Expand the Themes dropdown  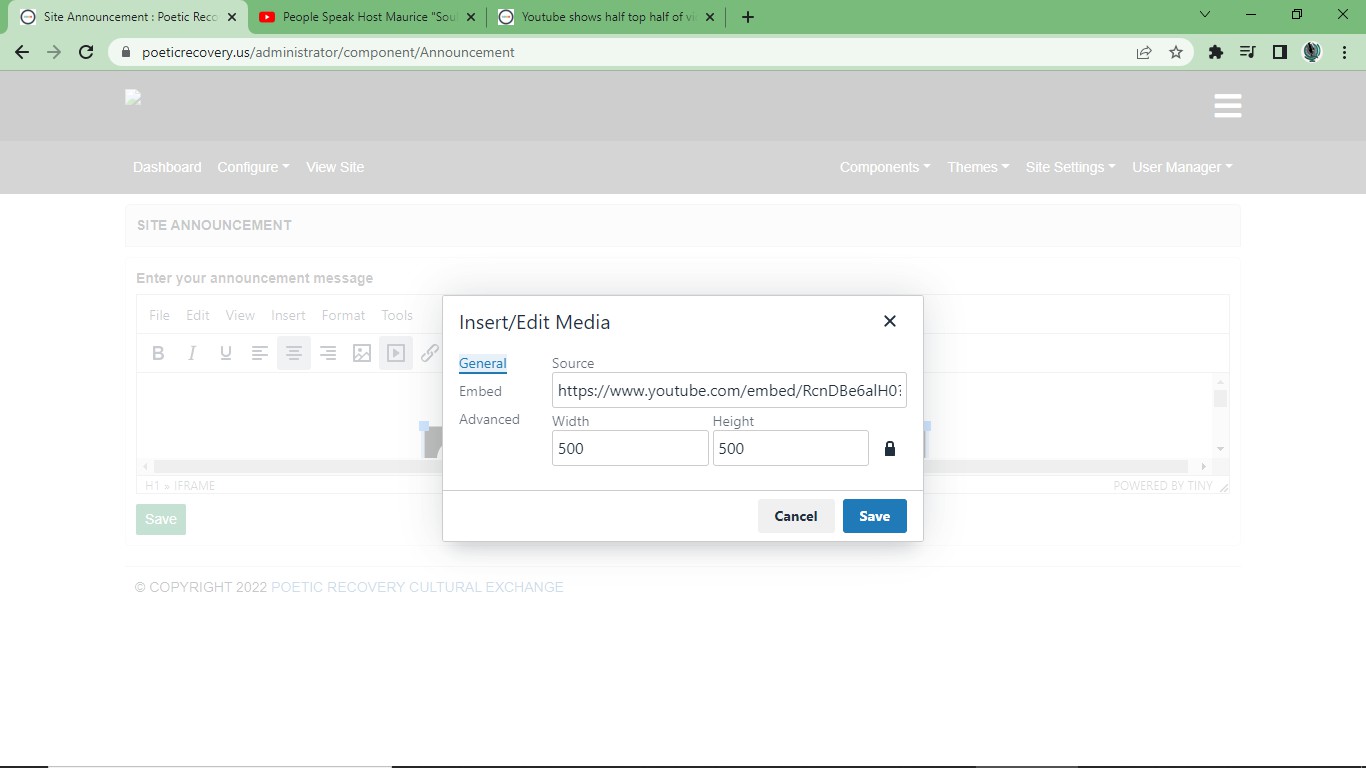[x=977, y=167]
